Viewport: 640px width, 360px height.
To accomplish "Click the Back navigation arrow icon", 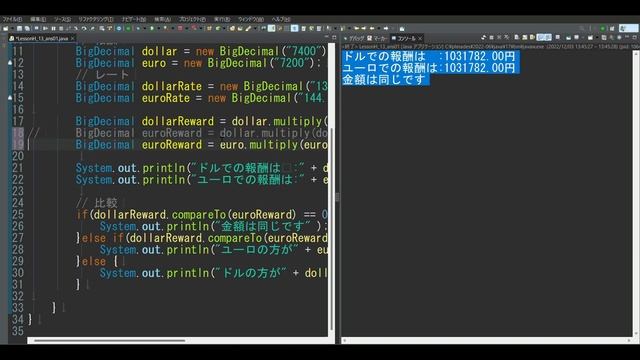I will tap(372, 29).
